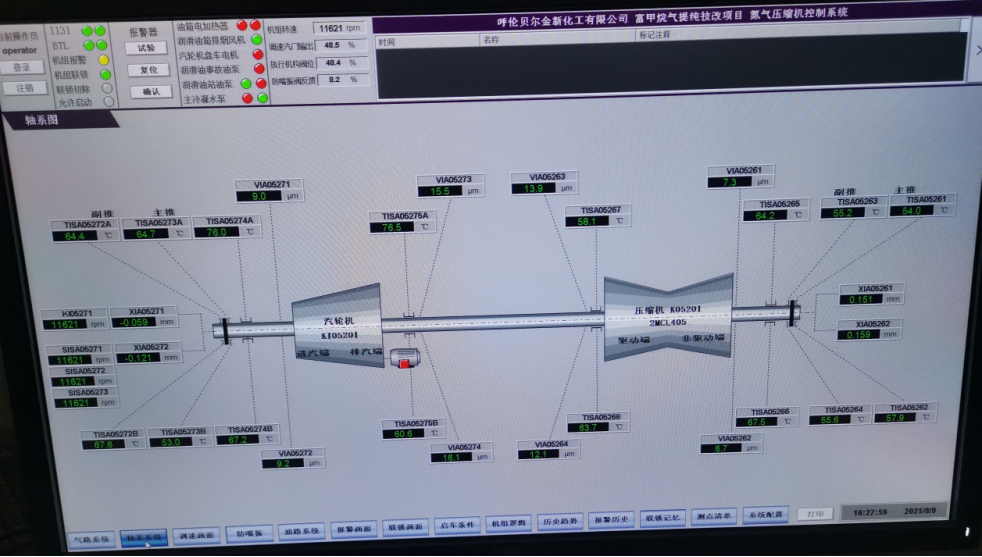
Task: Click the green 润滑油箱排烟风机 status lamp
Action: point(257,39)
